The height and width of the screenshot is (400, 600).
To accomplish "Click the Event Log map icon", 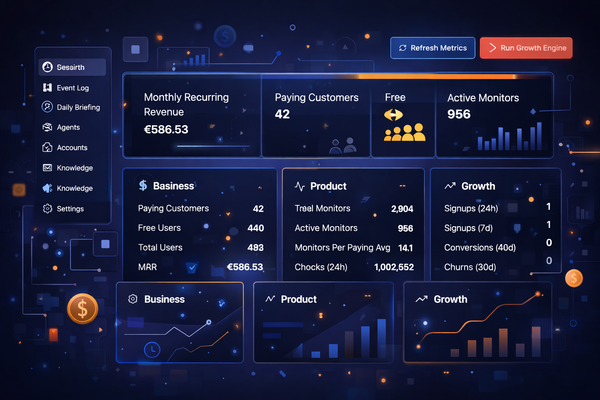I will (47, 88).
